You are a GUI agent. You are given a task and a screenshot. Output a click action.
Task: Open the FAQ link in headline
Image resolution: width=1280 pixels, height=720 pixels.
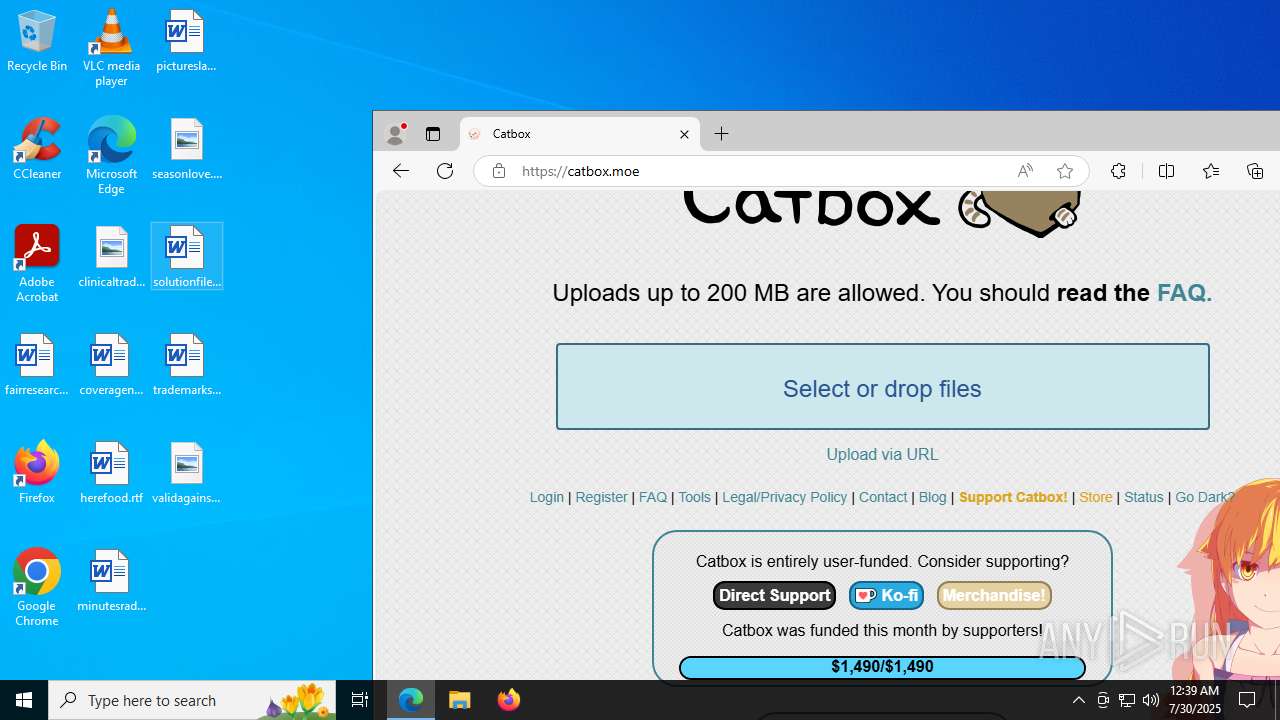[x=1184, y=293]
